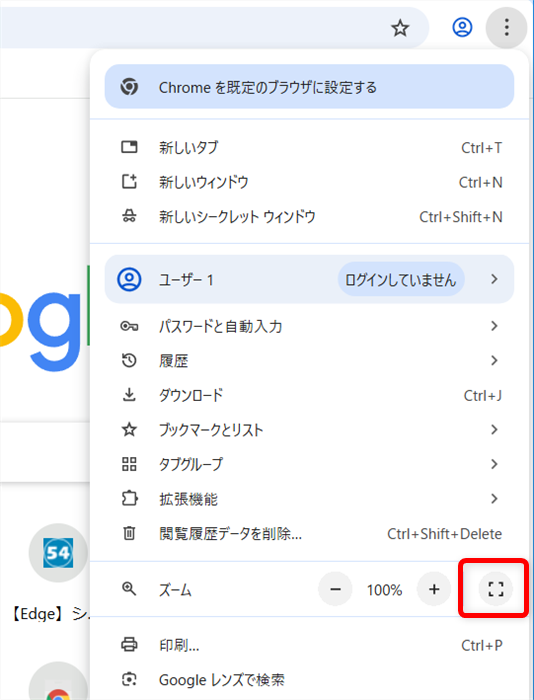
Task: Click the タブグループ grid icon
Action: click(x=129, y=464)
